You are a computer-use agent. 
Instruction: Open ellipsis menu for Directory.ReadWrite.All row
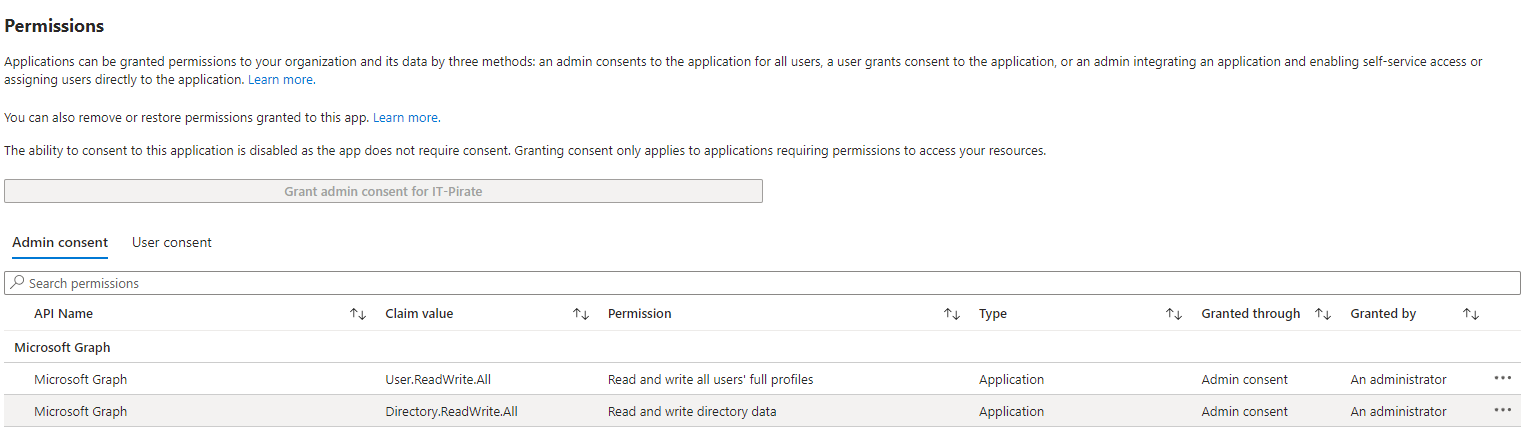click(1502, 411)
